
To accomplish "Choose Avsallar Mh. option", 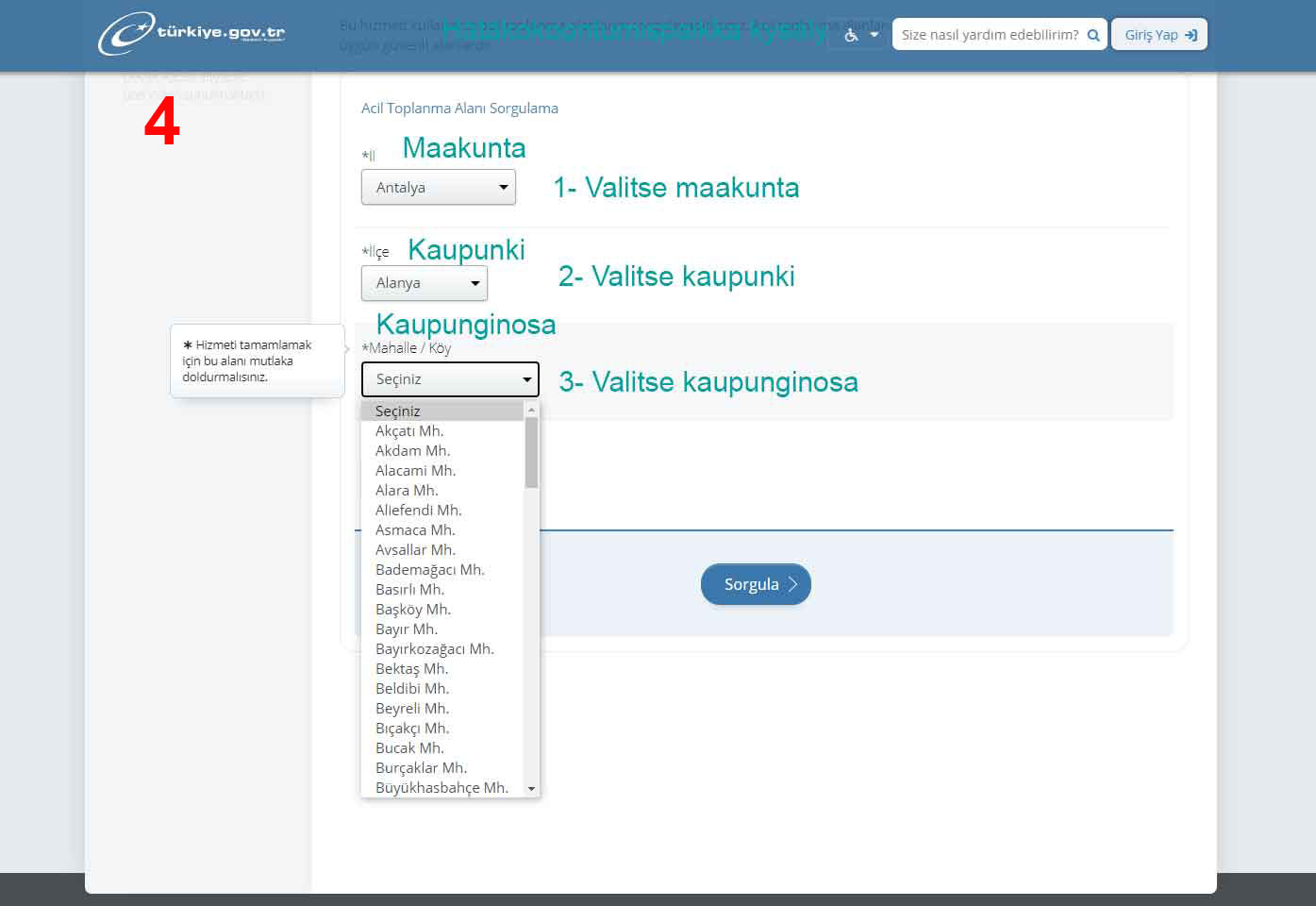I will (x=415, y=550).
